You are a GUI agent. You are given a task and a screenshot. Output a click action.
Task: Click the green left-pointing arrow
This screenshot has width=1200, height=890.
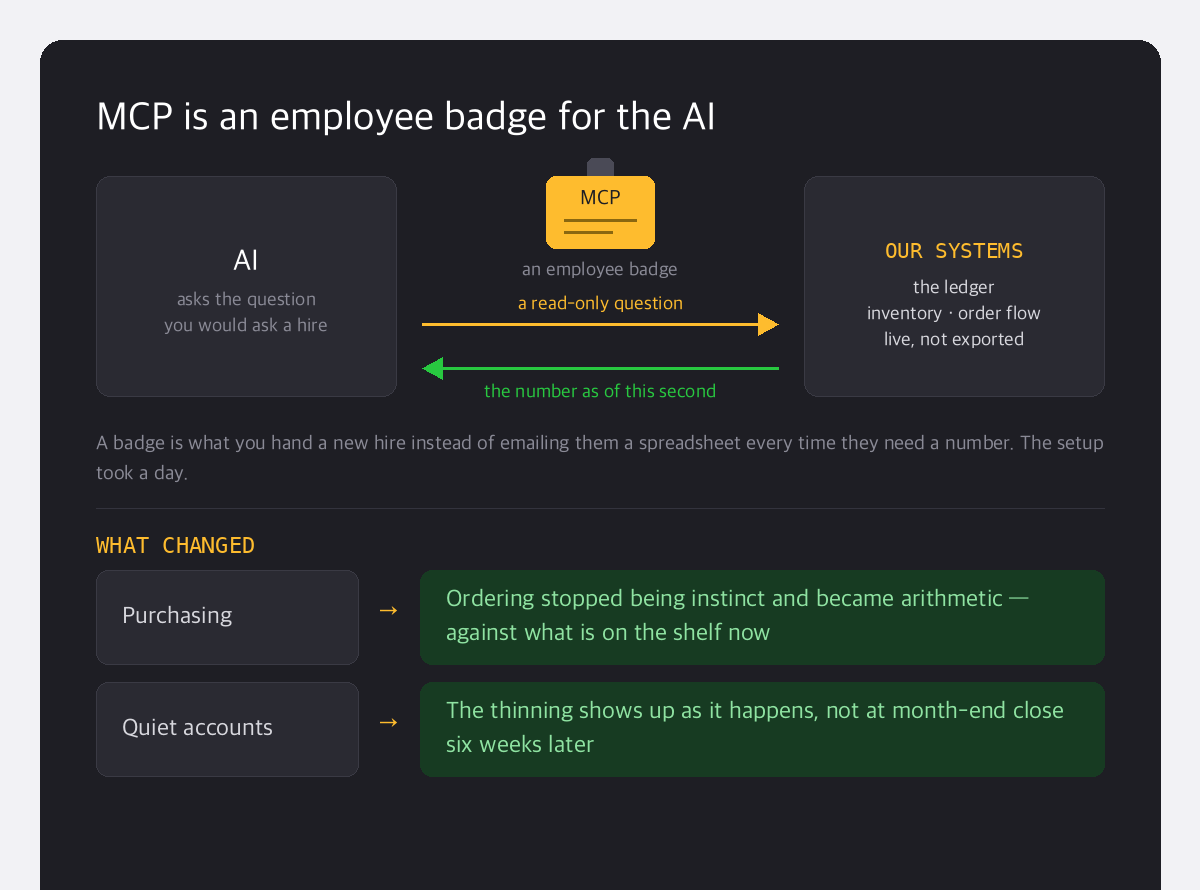600,368
